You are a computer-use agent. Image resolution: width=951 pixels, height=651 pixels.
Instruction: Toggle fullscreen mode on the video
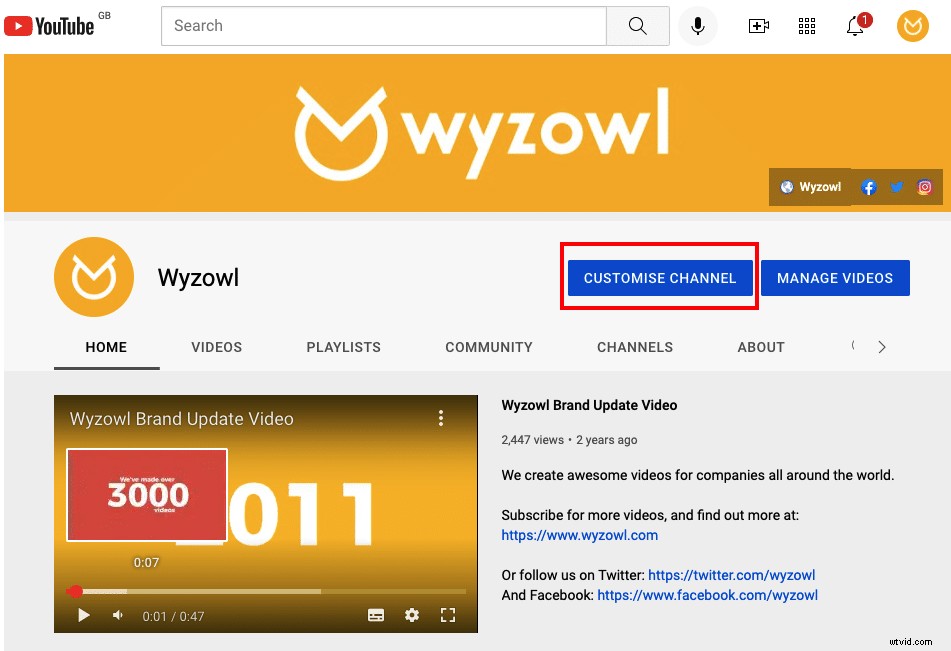[x=448, y=616]
